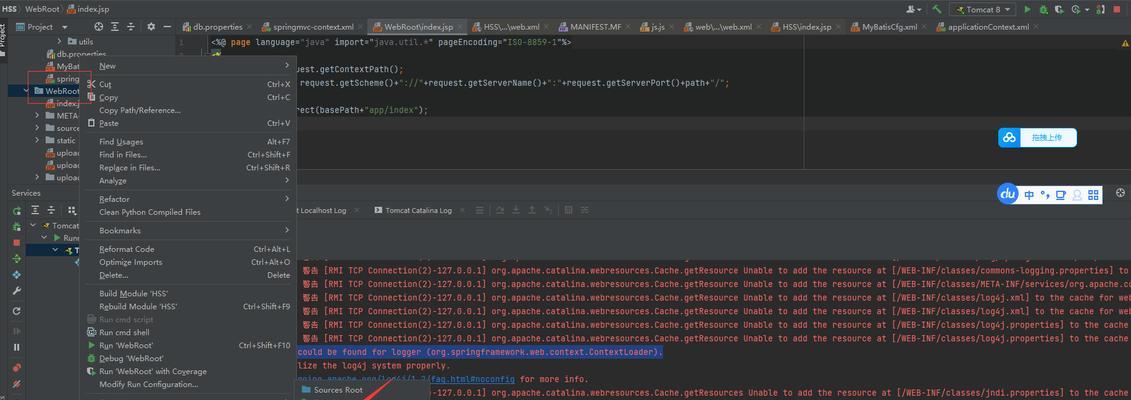Click the green Run button in the top toolbar
The width and height of the screenshot is (1131, 400).
point(1028,9)
